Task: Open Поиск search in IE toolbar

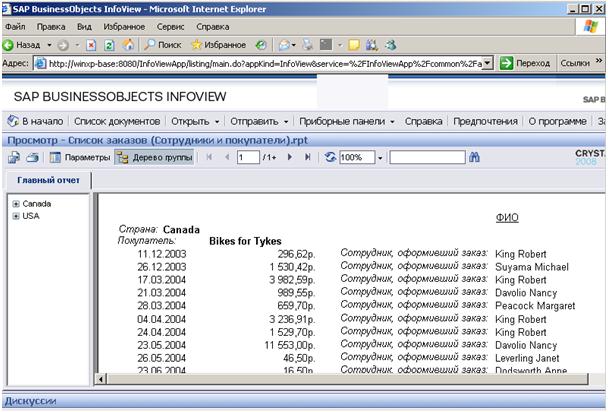Action: pos(162,45)
